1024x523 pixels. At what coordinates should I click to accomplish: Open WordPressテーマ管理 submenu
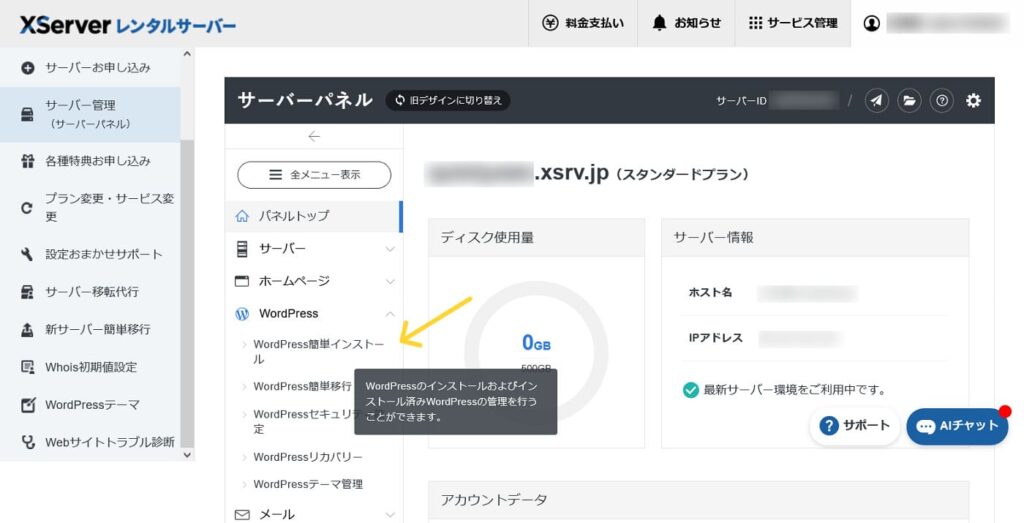point(308,484)
